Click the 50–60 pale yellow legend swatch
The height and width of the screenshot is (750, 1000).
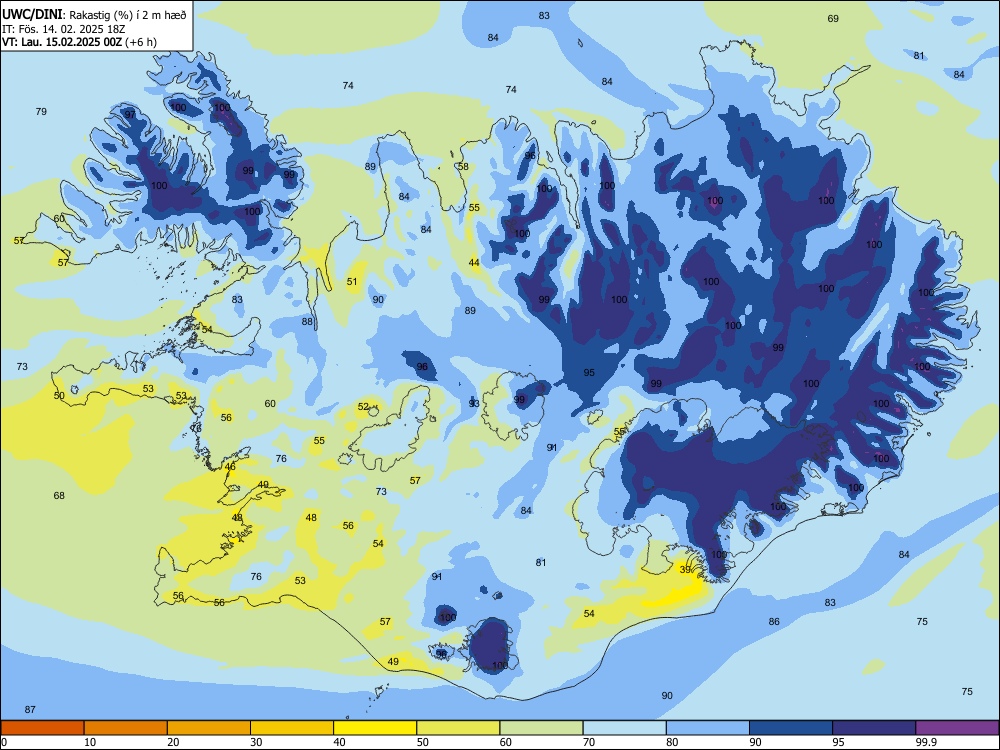coord(458,728)
